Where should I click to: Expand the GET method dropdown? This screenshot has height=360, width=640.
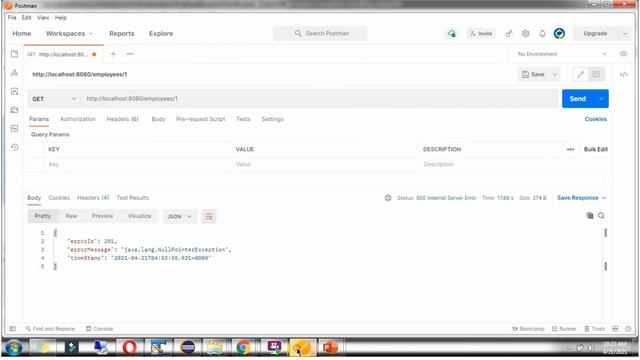[54, 99]
